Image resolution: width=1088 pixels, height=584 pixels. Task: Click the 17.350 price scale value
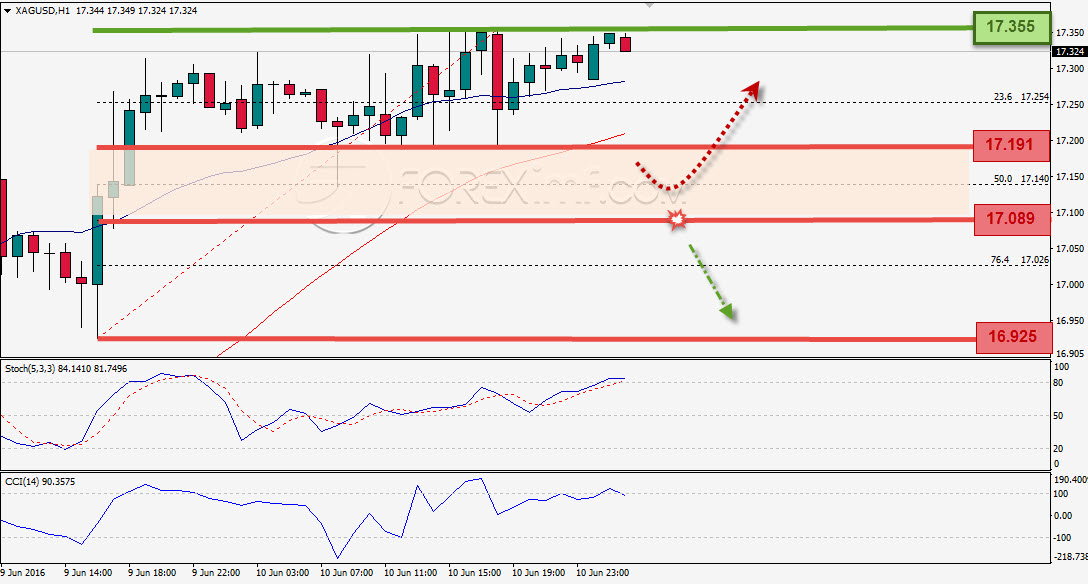coord(1069,33)
